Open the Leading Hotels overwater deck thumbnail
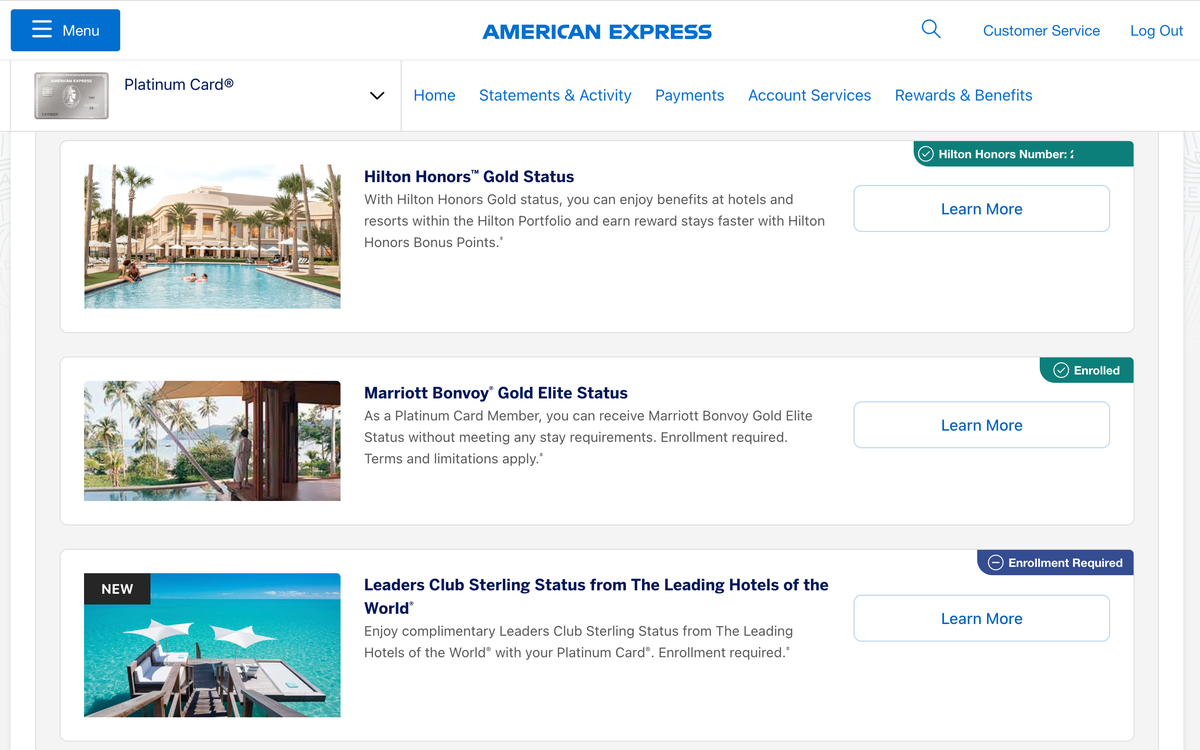Screen dimensions: 1200x750 point(212,645)
